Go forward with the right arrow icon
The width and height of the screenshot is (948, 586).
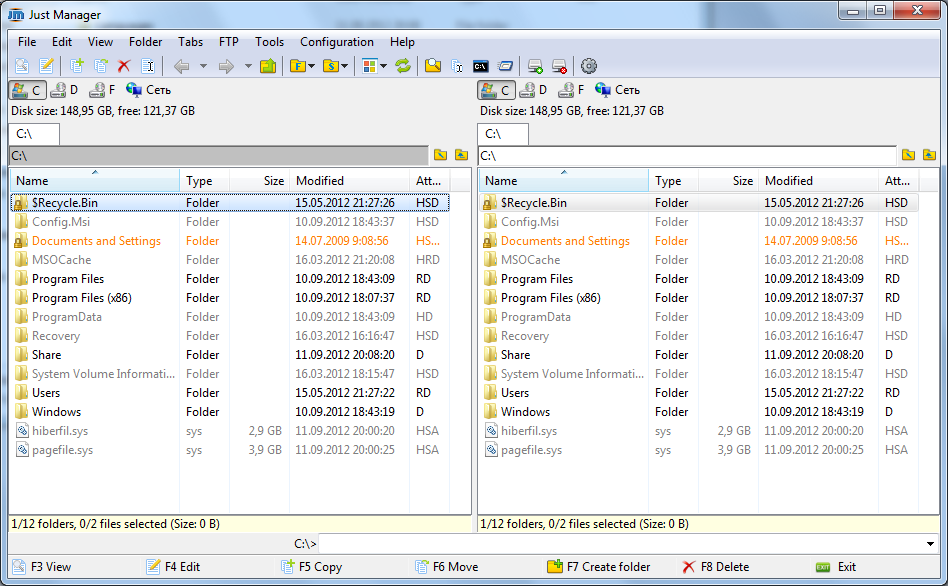[x=226, y=66]
